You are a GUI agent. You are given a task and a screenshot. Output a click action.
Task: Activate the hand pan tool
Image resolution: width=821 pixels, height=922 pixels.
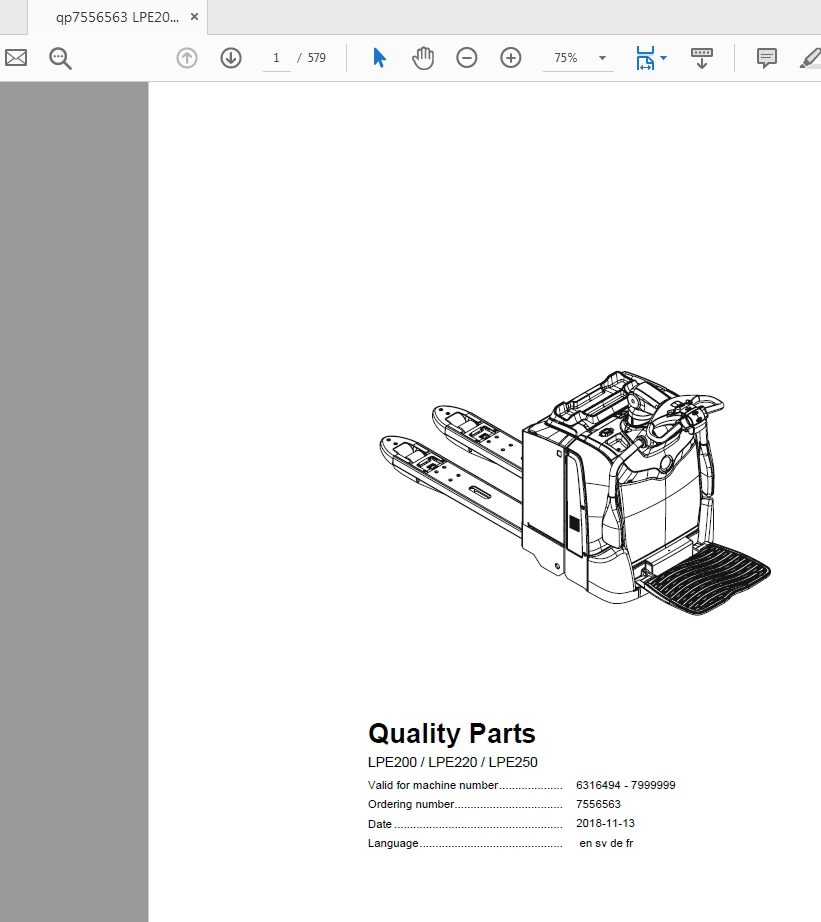(423, 58)
